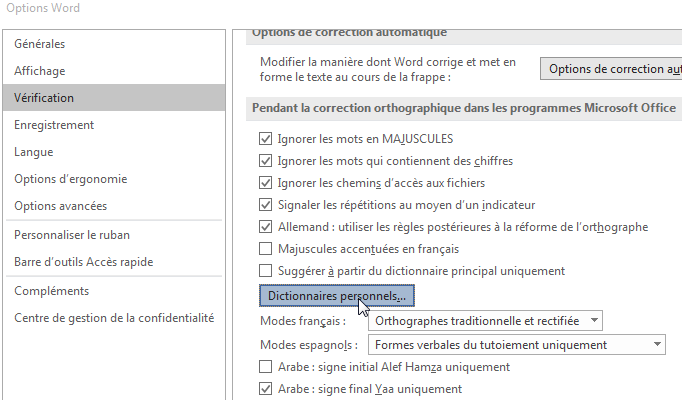Open the Générales options category
This screenshot has width=682, height=400.
[x=40, y=44]
